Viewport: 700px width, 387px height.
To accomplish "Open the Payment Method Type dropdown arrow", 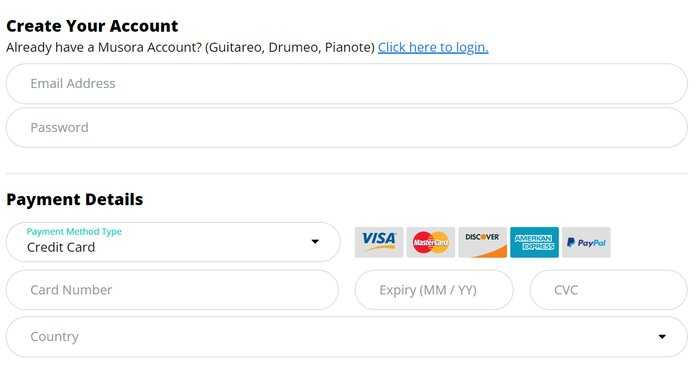I will click(x=315, y=241).
